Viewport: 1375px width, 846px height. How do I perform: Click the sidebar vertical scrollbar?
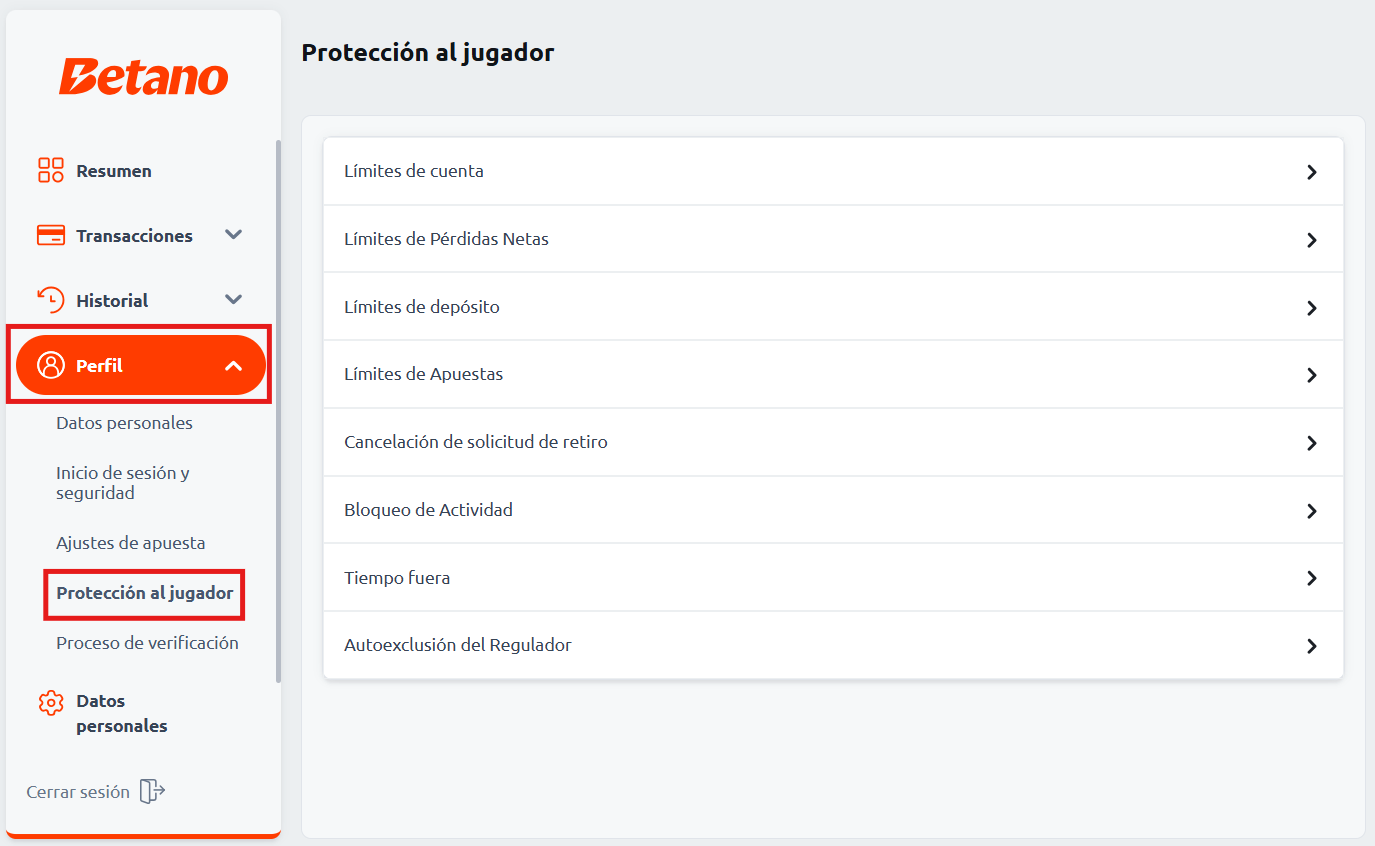click(278, 410)
